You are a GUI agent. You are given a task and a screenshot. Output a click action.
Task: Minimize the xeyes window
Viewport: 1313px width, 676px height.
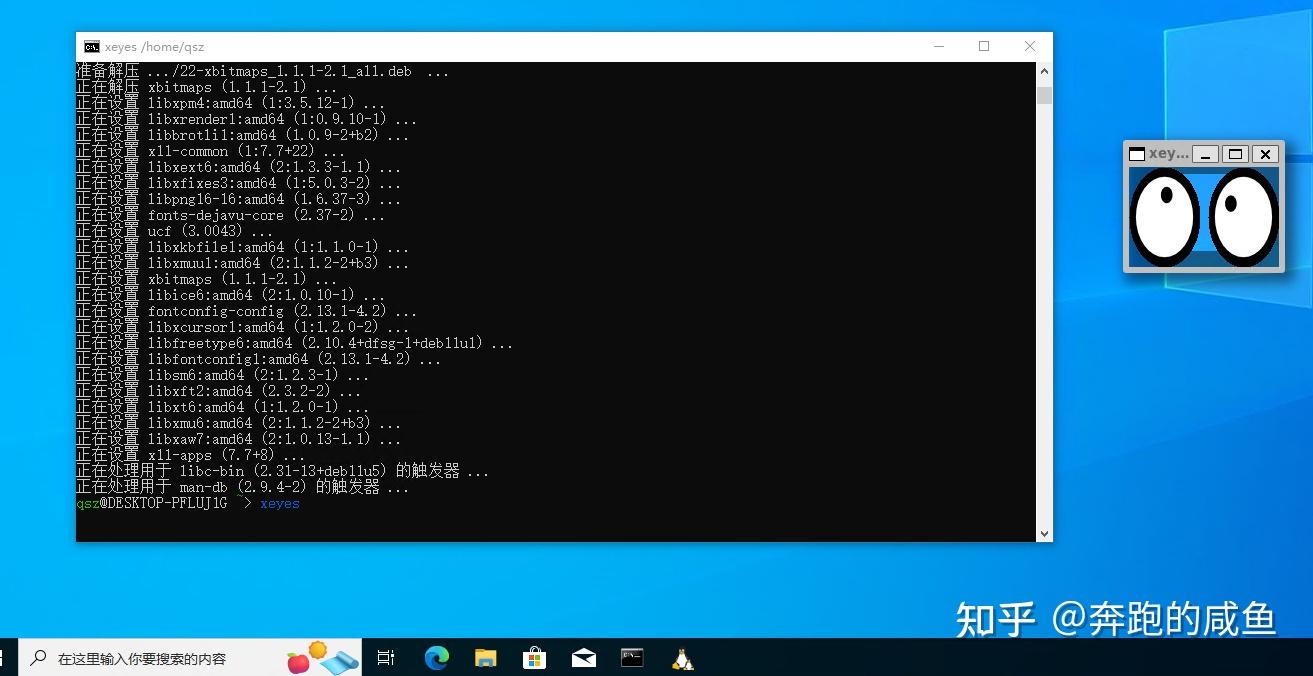pyautogui.click(x=1205, y=154)
